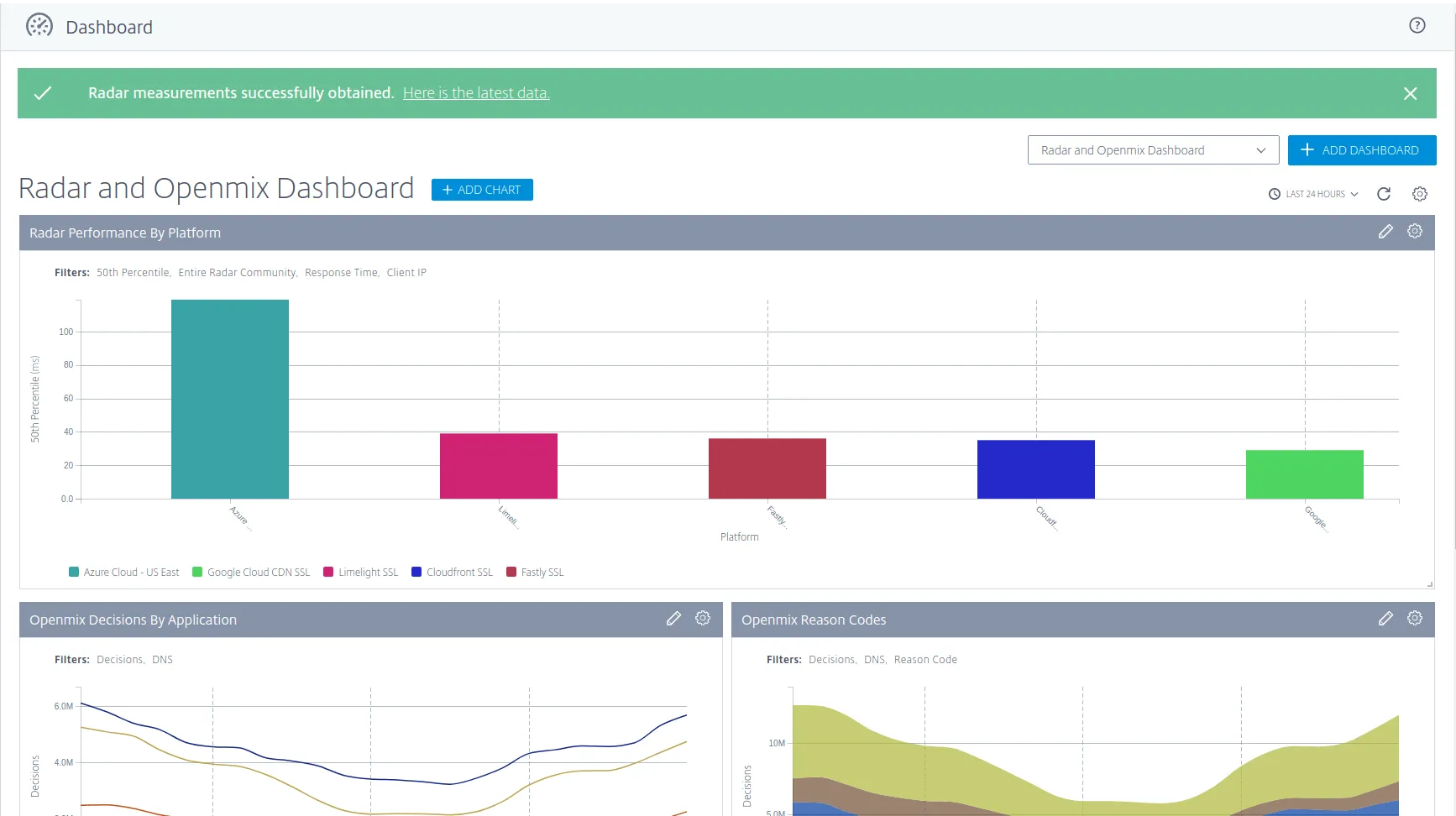Open Openmix Reason Codes settings gear
Image resolution: width=1456 pixels, height=816 pixels.
1415,618
